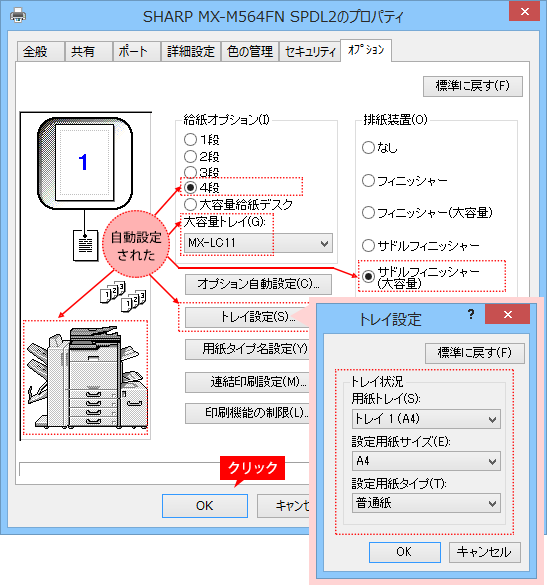Screen dimensions: 547x585
Task: Click the printer machine illustration
Action: coord(86,377)
